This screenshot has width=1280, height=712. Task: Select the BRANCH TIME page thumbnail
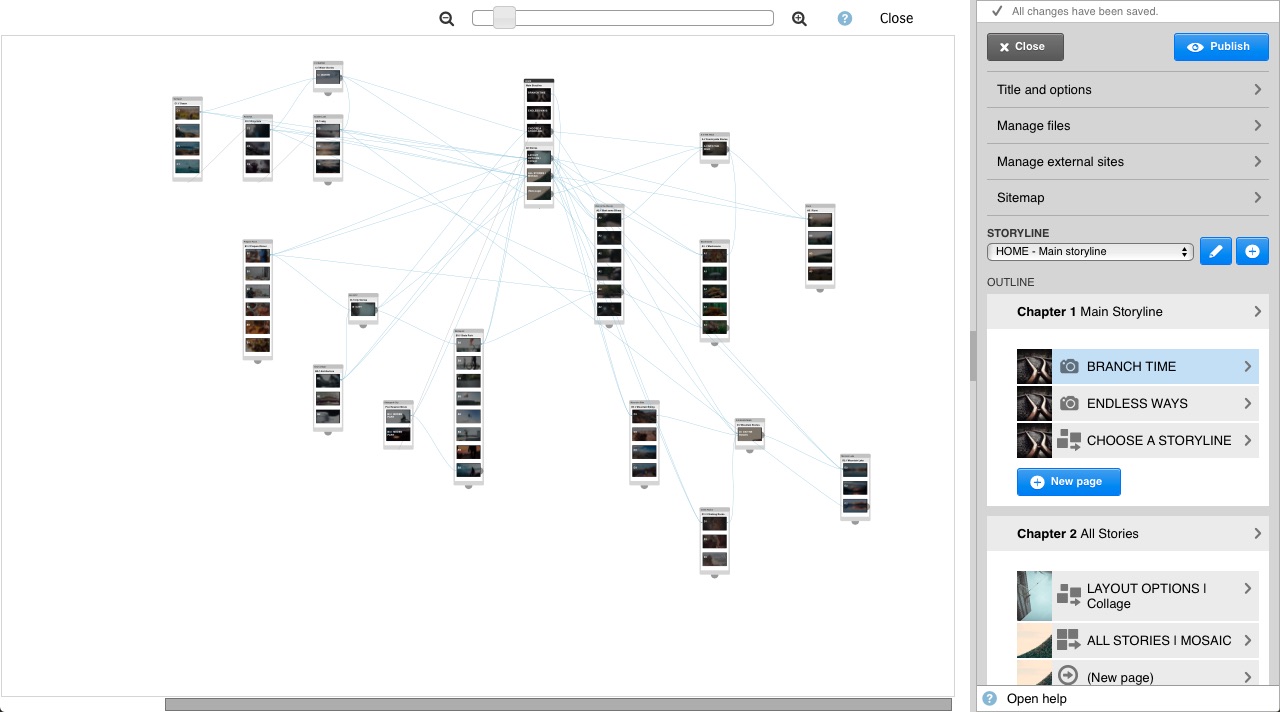point(1034,367)
